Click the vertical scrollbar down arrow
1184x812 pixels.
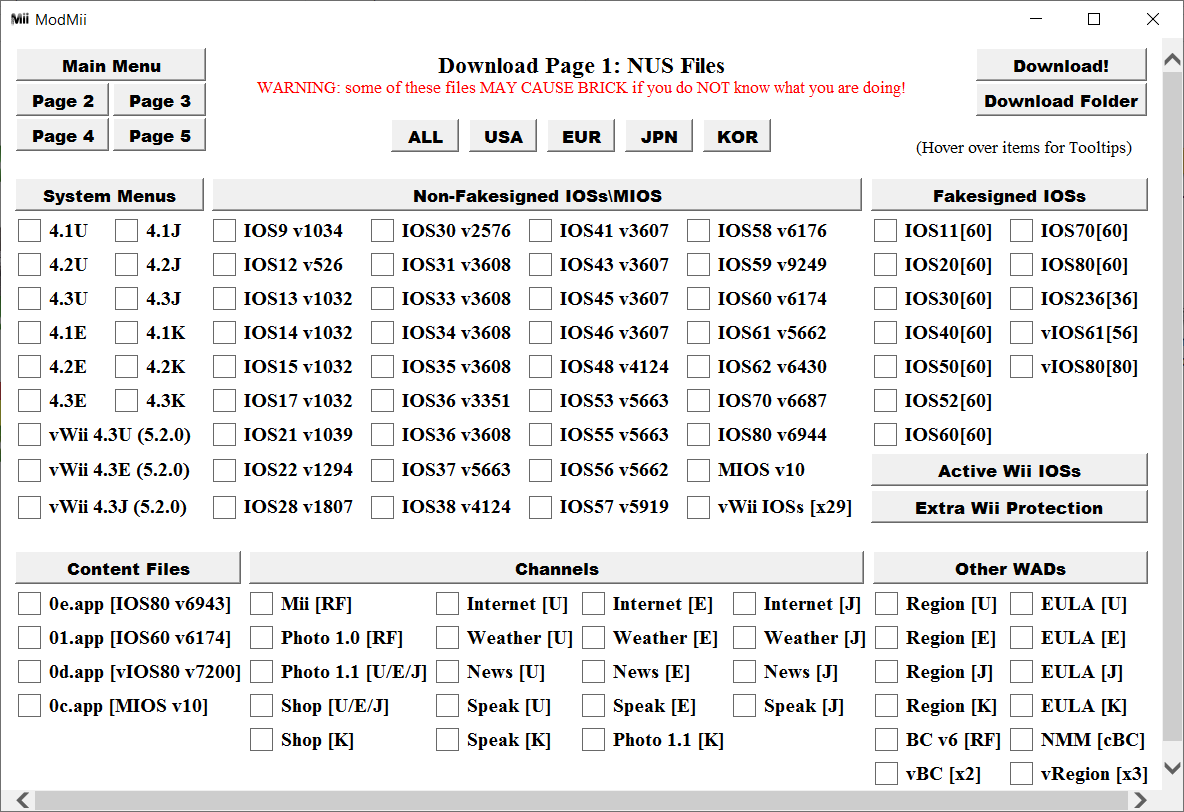[x=1172, y=768]
